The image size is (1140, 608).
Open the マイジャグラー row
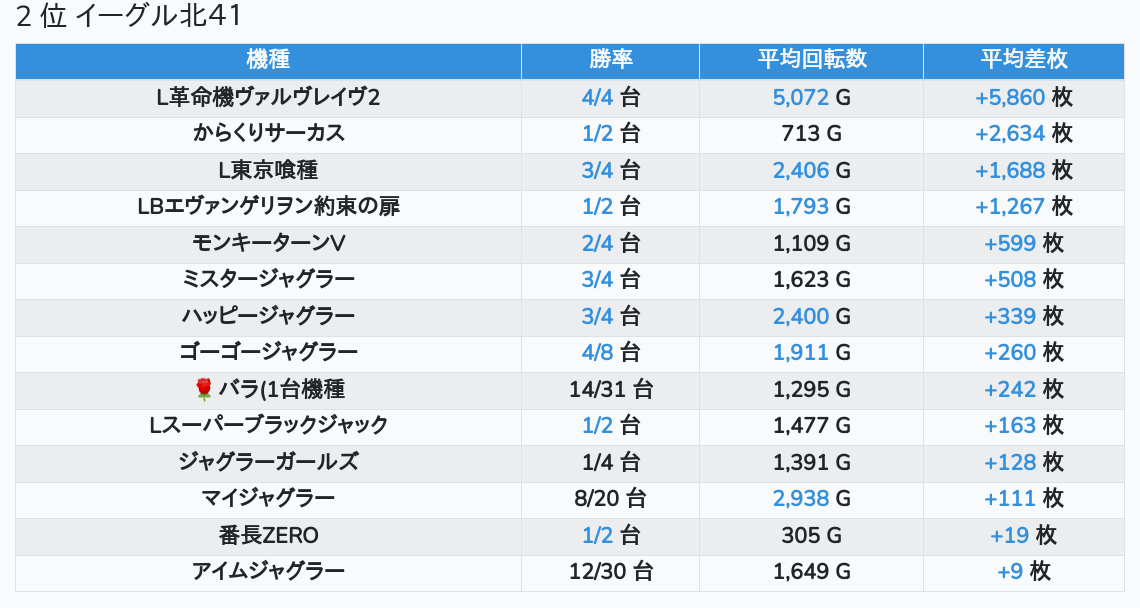tap(268, 498)
